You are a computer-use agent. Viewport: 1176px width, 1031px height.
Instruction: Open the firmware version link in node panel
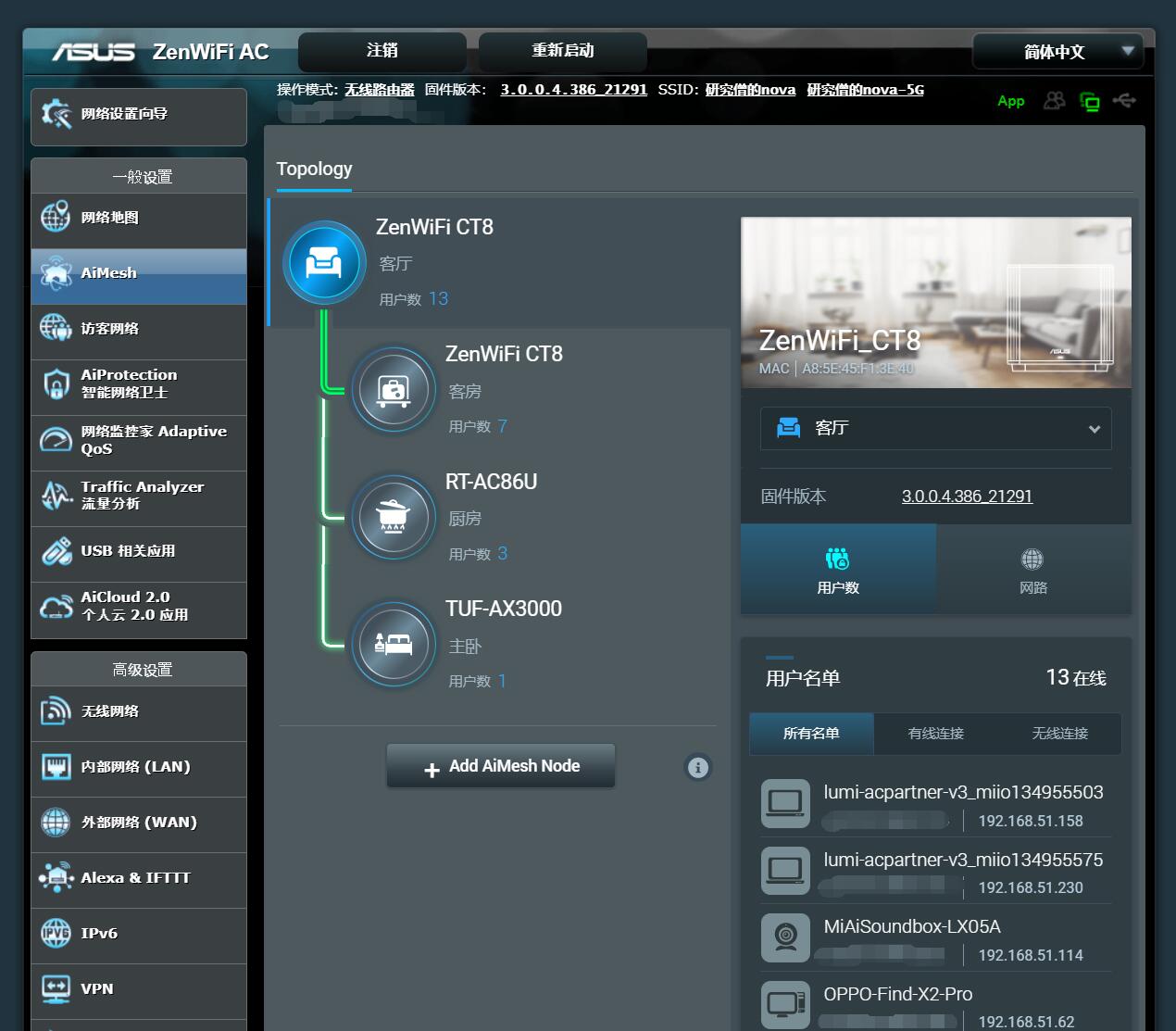click(x=967, y=497)
